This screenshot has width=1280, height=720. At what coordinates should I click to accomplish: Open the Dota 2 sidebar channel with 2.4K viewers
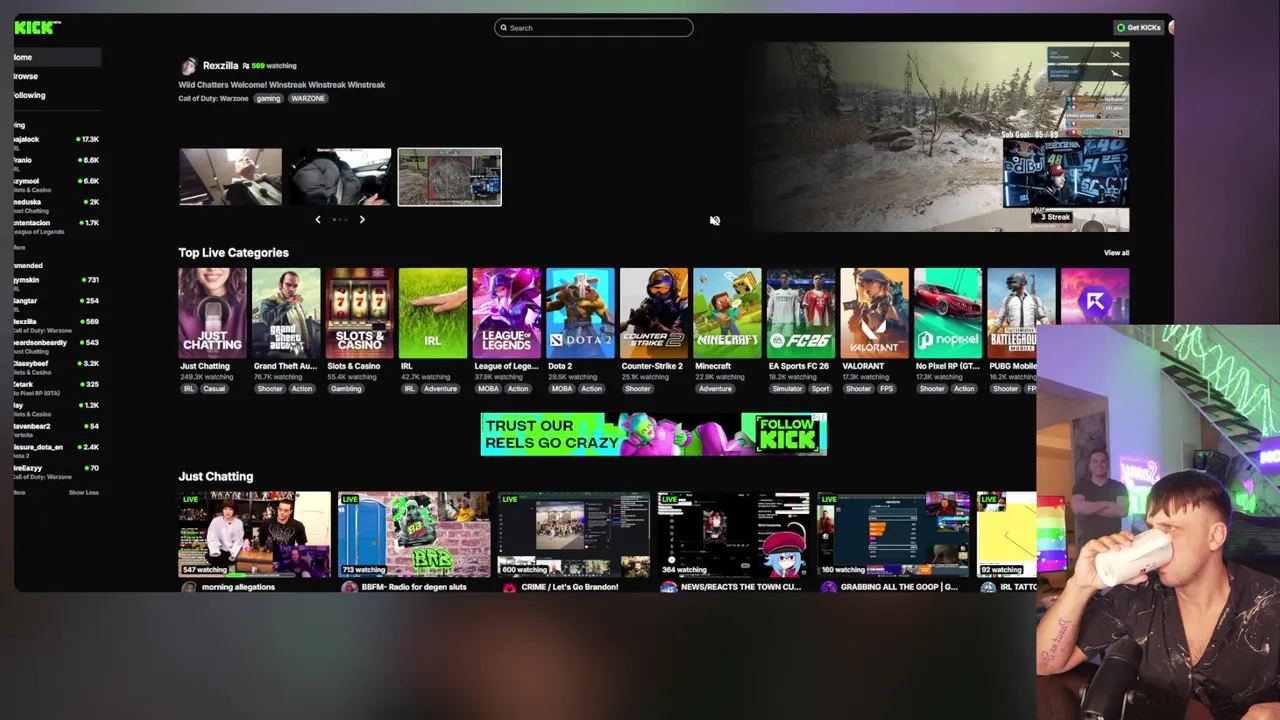tap(57, 451)
